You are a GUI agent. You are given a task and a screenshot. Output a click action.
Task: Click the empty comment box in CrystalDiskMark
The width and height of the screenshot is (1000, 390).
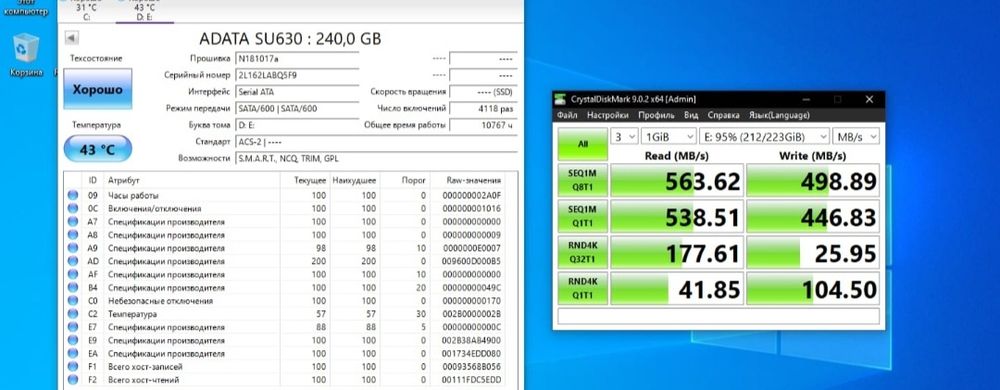coord(718,316)
